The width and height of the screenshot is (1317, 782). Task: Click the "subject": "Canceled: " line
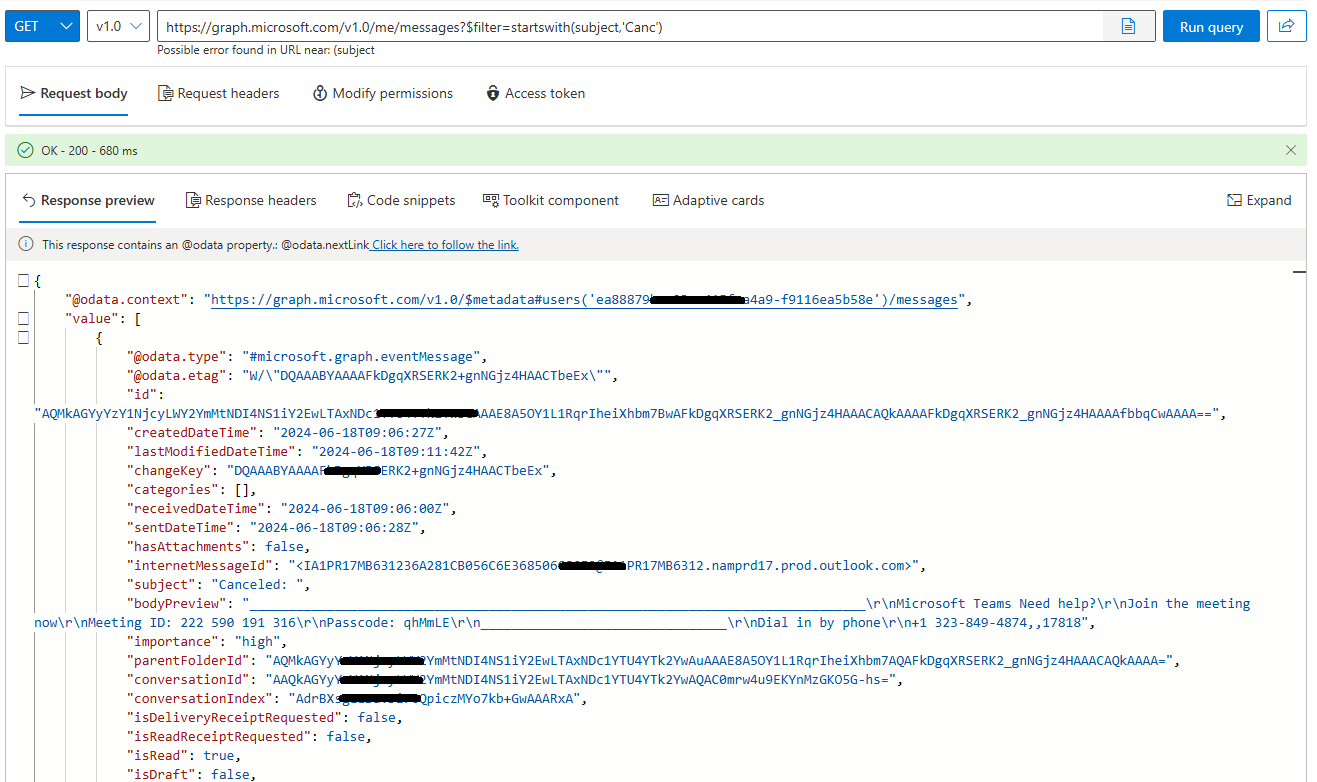click(x=219, y=584)
